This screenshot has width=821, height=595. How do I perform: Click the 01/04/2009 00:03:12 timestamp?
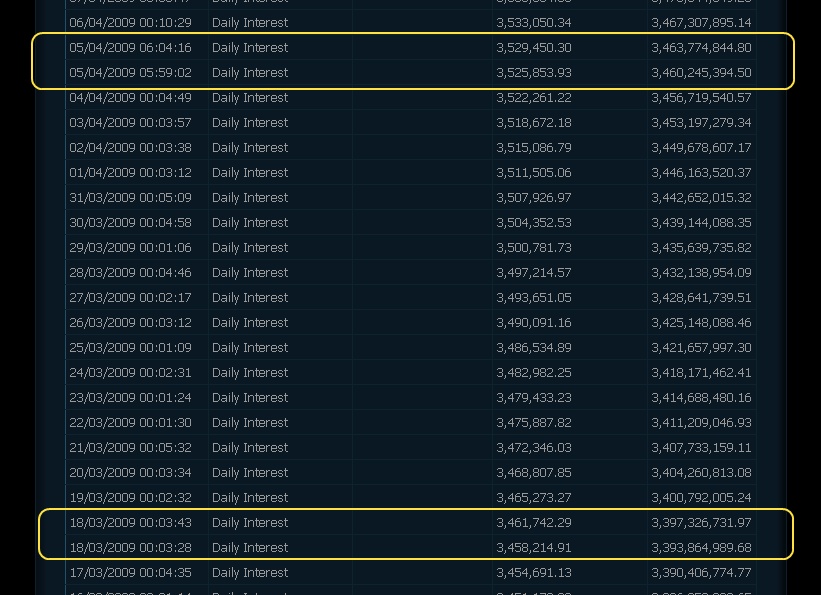[130, 173]
